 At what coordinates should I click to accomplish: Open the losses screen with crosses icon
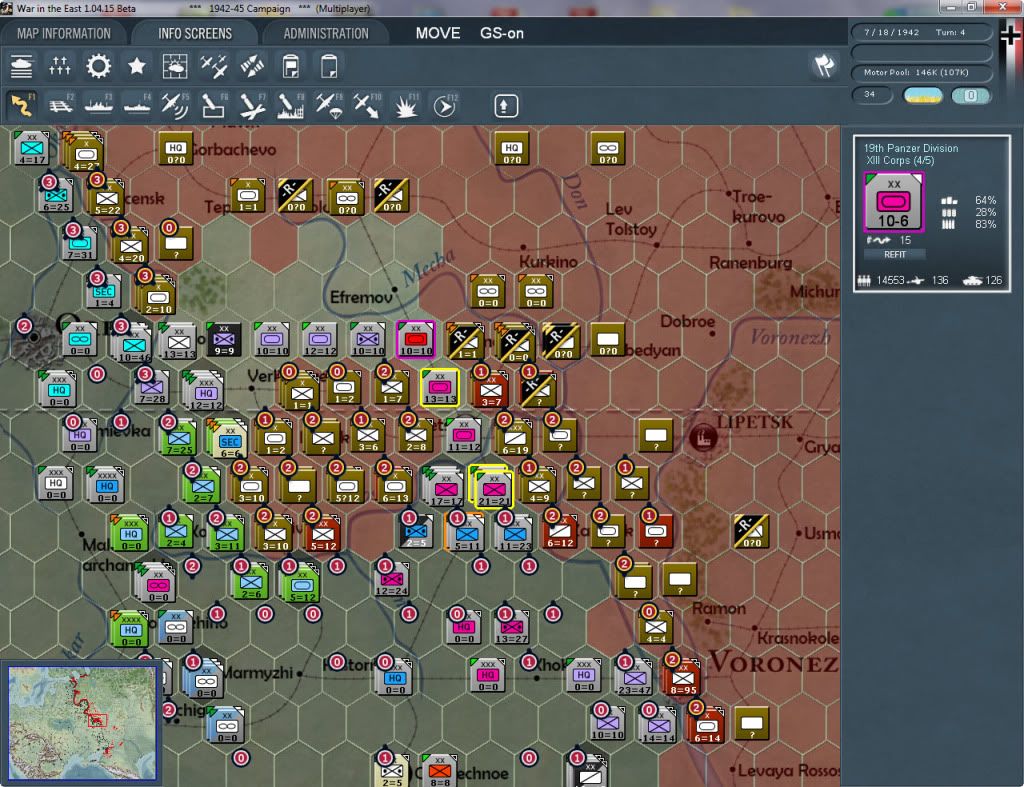point(59,66)
